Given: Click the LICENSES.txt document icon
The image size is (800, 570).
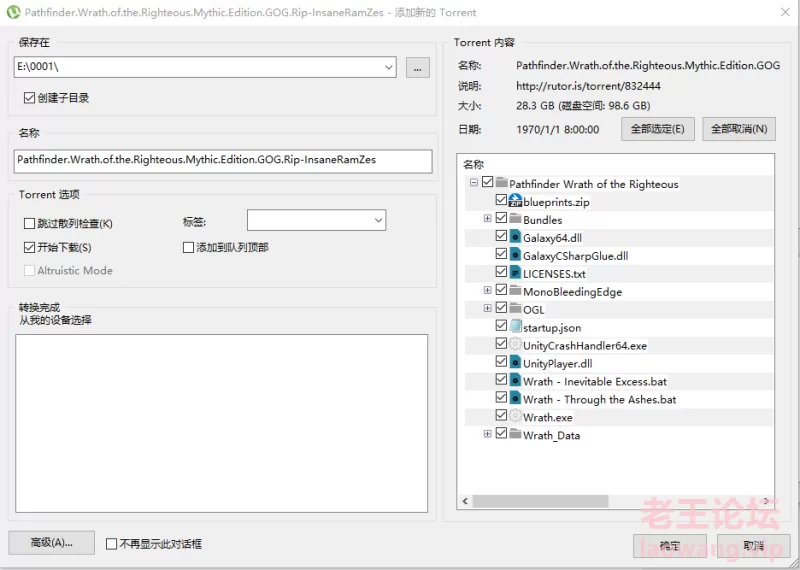Looking at the screenshot, I should click(515, 272).
